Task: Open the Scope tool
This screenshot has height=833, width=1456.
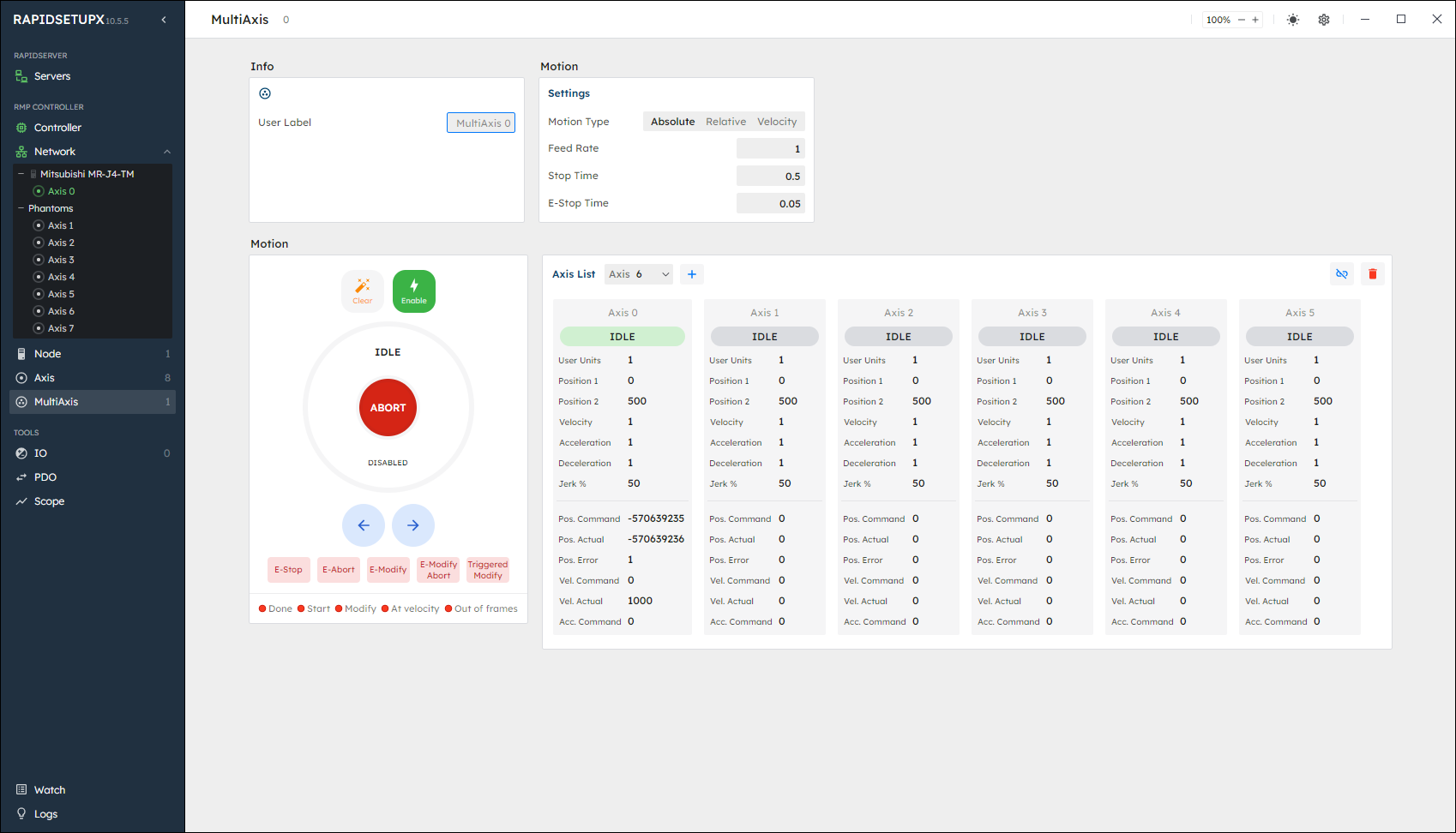Action: 93,501
